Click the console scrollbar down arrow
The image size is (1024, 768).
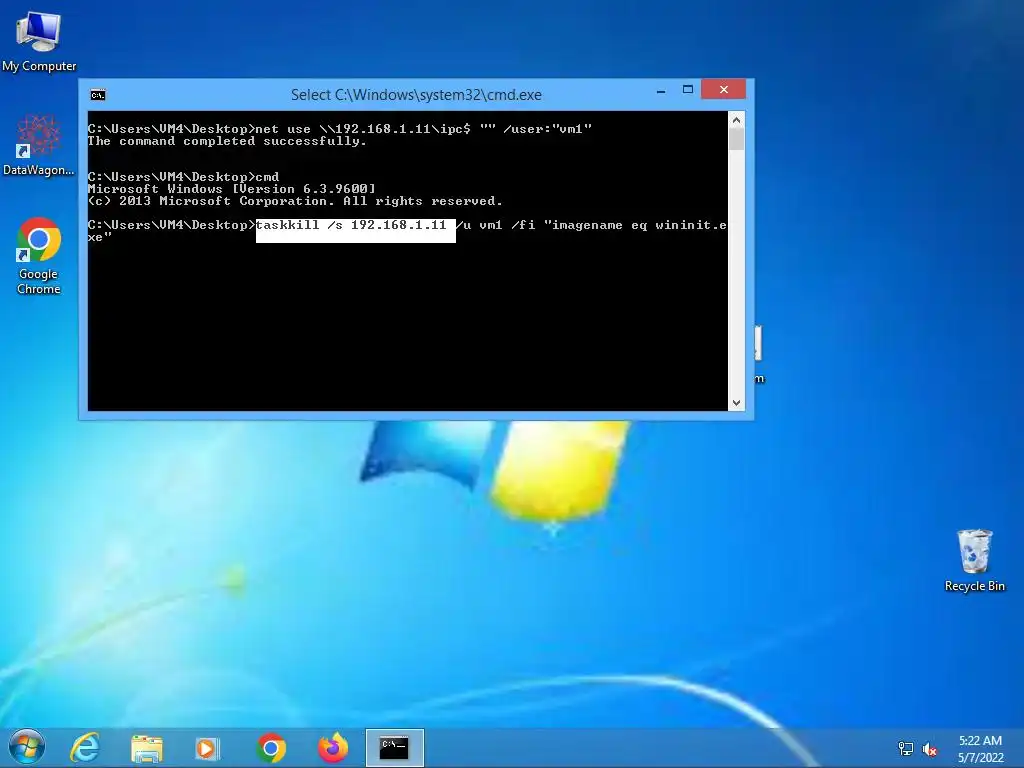tap(736, 403)
